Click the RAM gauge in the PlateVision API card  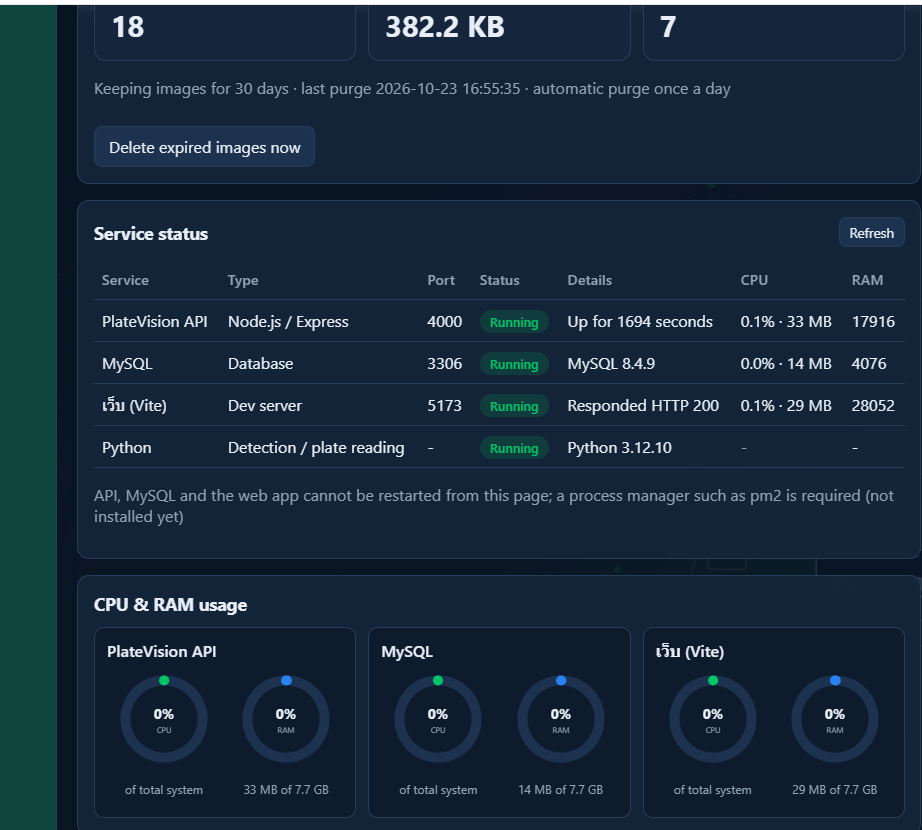(x=286, y=719)
